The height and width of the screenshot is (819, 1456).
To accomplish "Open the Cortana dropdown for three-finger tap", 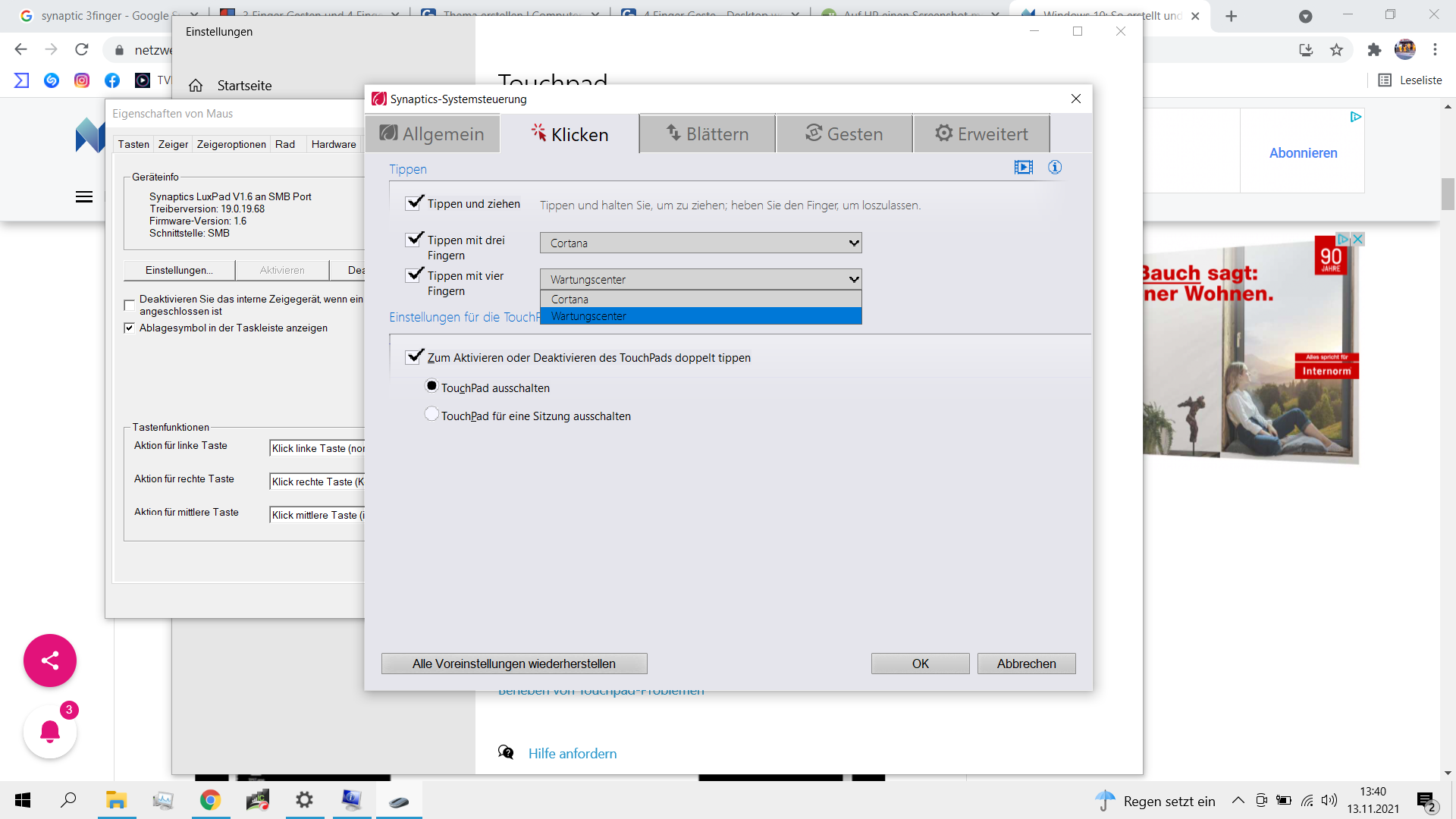I will [x=701, y=243].
